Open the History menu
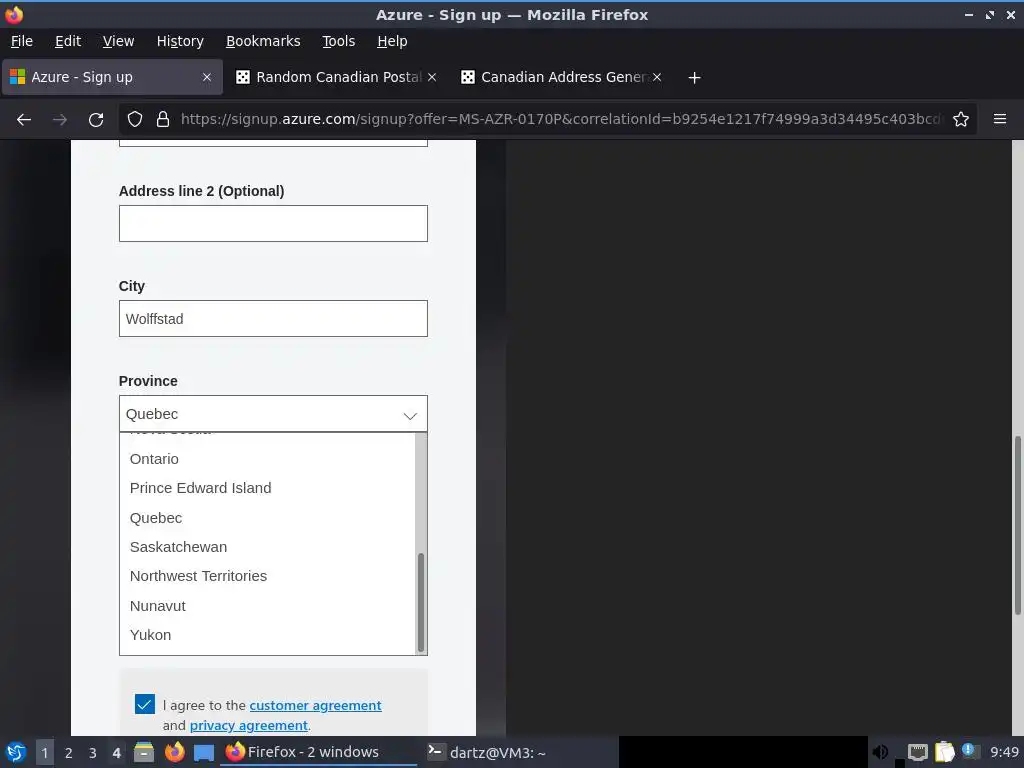This screenshot has width=1024, height=768. coord(180,41)
